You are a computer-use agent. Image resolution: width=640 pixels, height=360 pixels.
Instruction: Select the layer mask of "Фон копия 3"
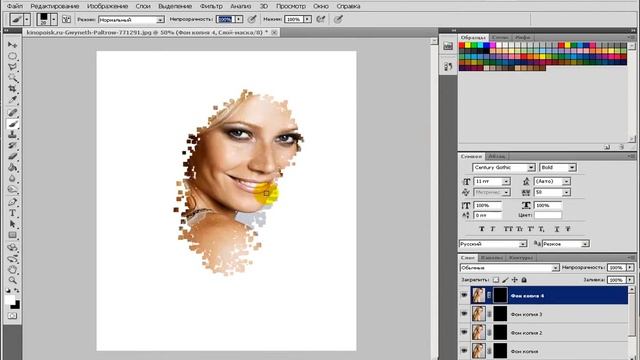500,314
